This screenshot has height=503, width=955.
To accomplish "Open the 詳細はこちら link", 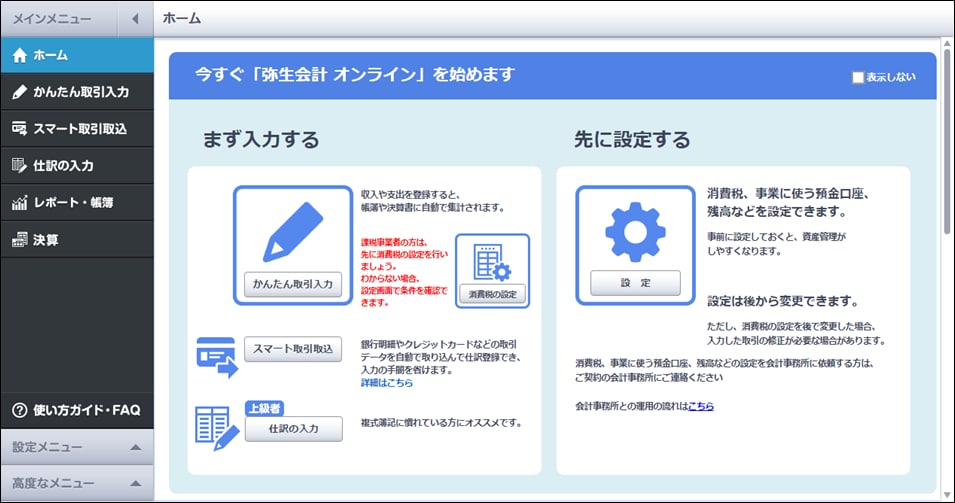I will pos(387,383).
